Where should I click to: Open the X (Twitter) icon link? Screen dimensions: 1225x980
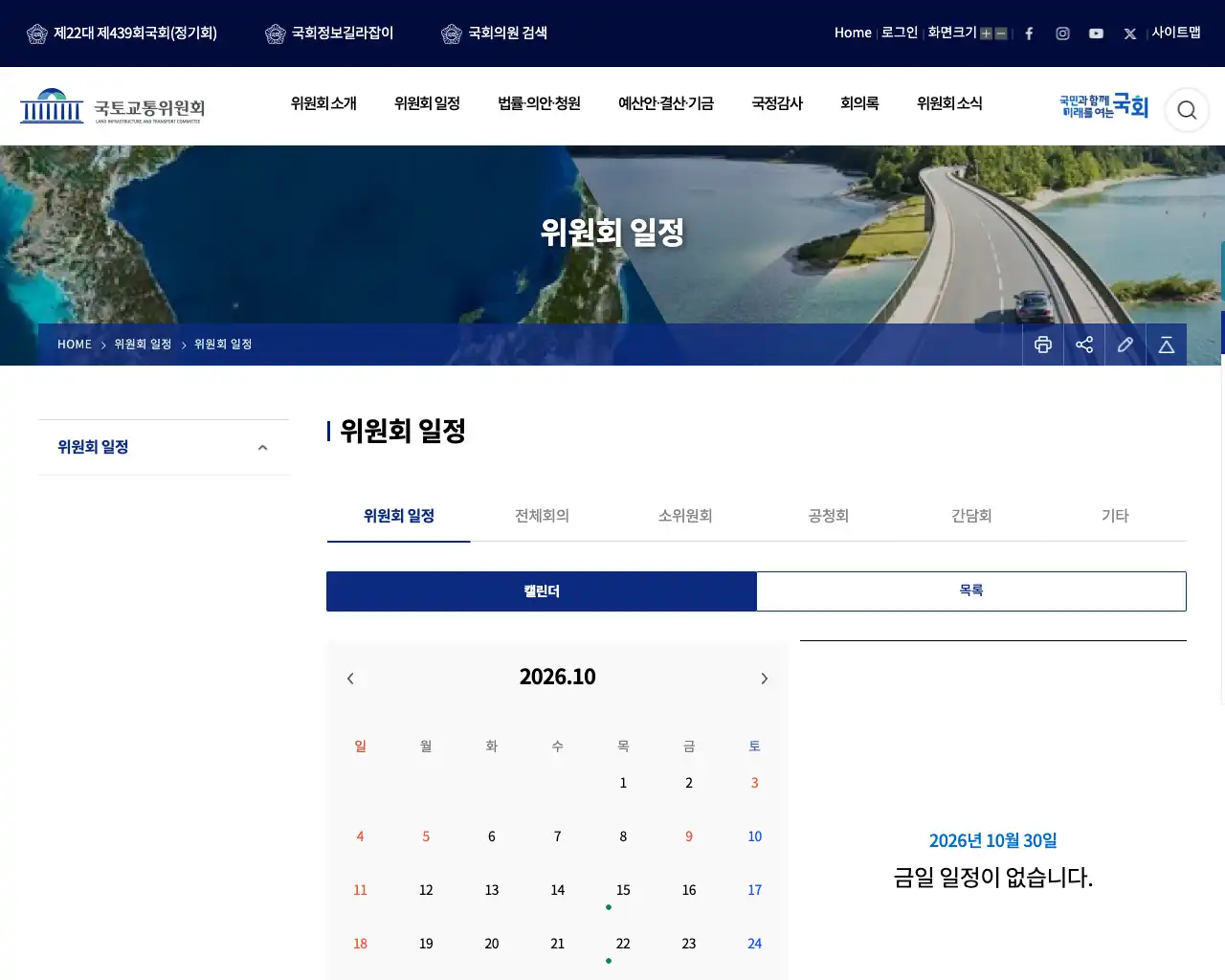pos(1130,33)
